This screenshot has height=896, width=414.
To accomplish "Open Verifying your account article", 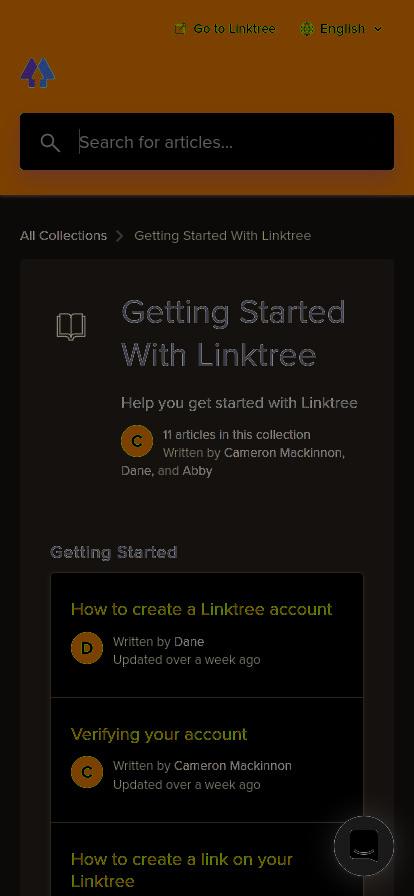I will (159, 734).
